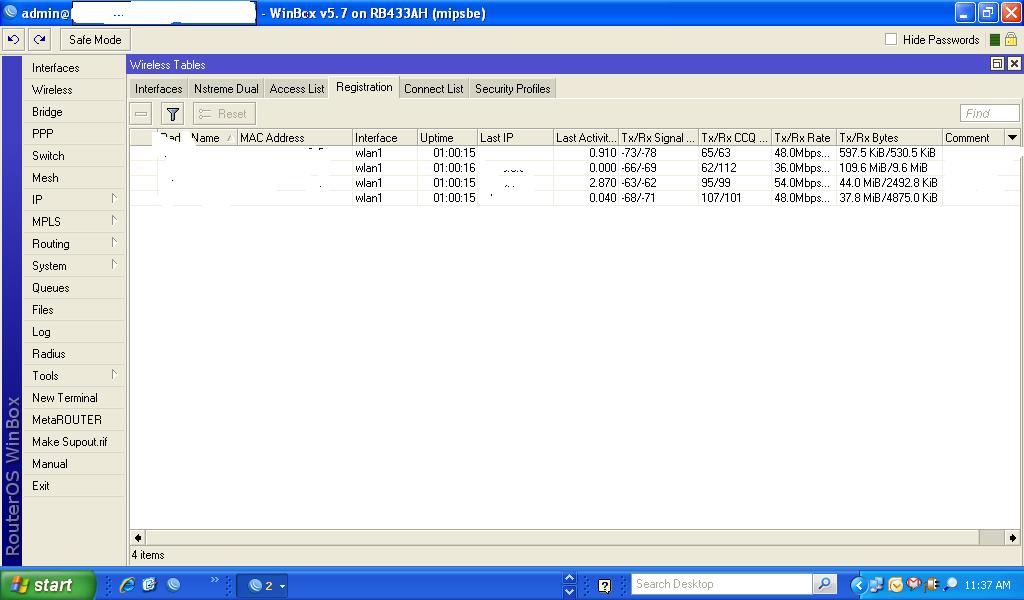Expand hidden system tray icons
1024x600 pixels.
(x=858, y=584)
